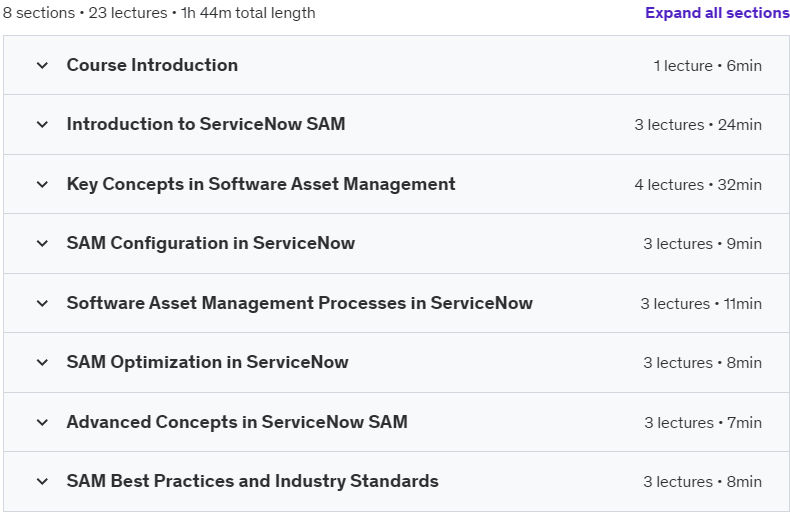Click the '3 lectures • 24min' text
790x514 pixels.
tap(698, 125)
